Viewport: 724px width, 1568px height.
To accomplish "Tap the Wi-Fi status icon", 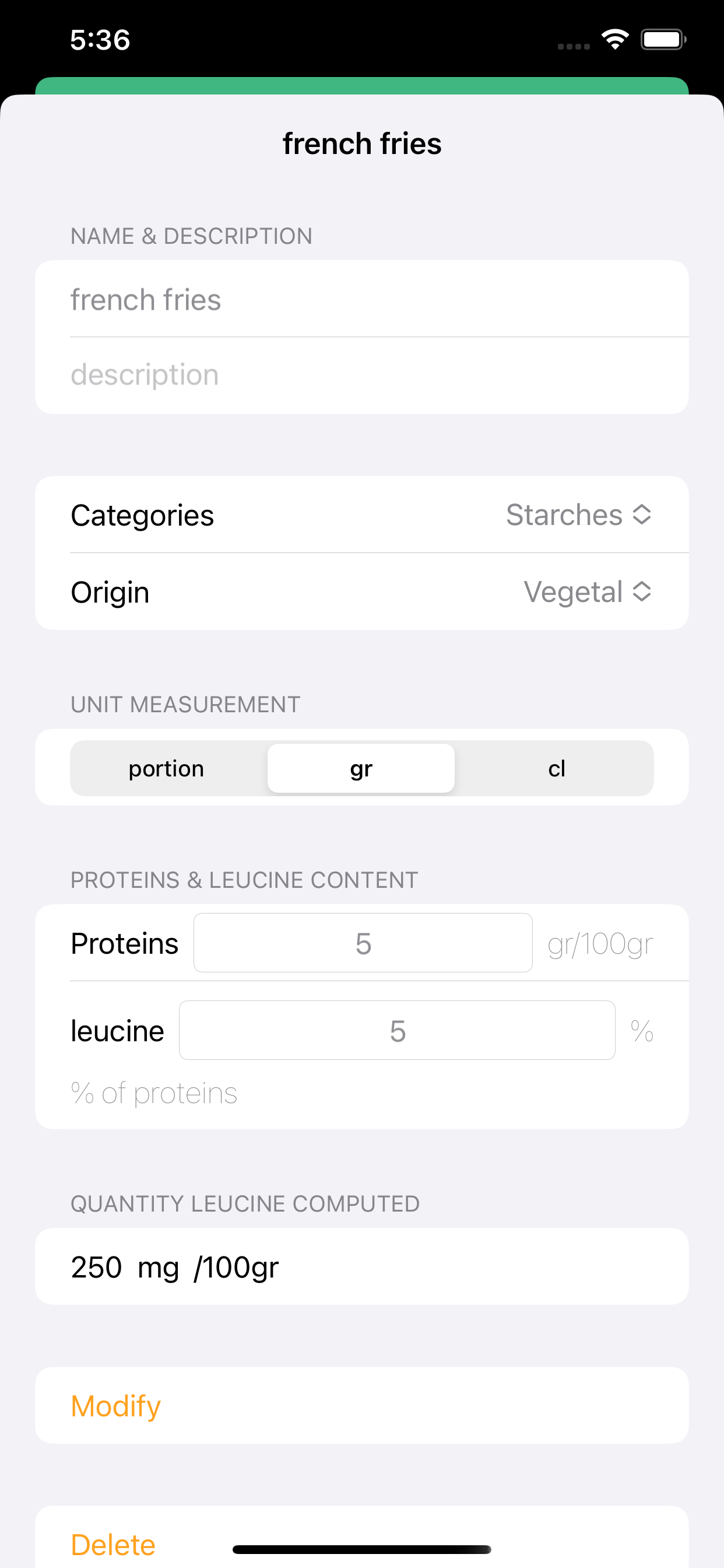I will click(x=614, y=40).
